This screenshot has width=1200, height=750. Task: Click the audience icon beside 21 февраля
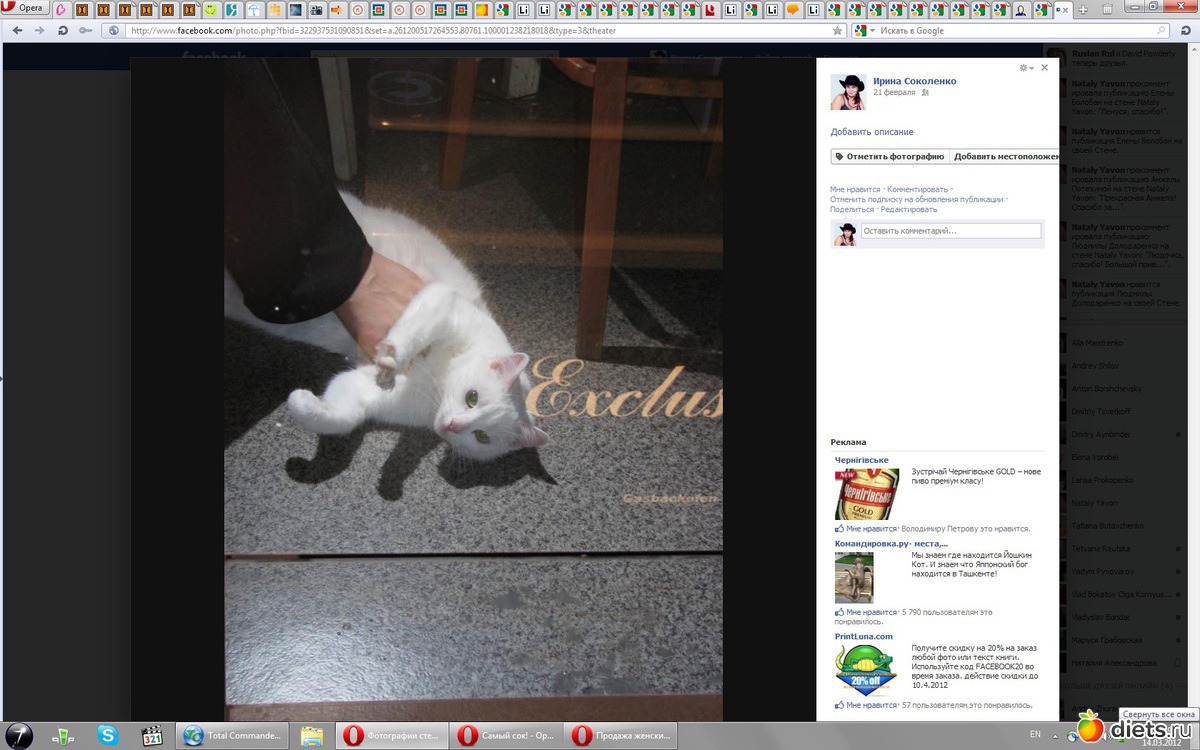925,92
